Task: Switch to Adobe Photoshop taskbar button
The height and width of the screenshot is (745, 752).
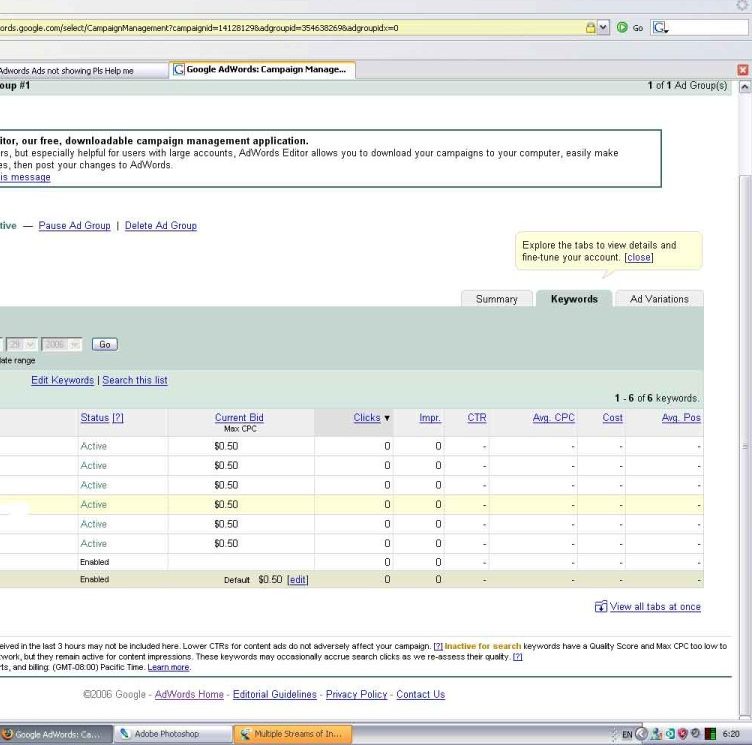Action: [x=173, y=734]
